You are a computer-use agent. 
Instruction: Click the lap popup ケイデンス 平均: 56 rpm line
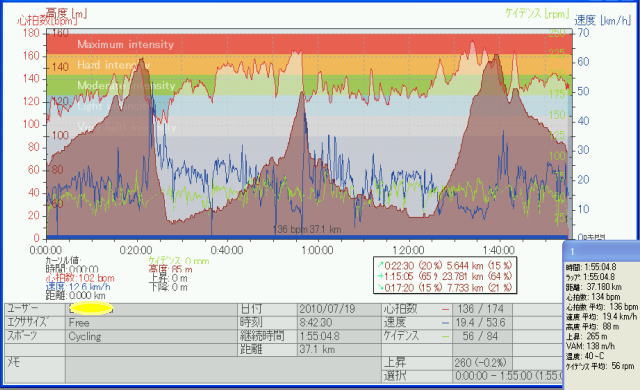coord(600,366)
